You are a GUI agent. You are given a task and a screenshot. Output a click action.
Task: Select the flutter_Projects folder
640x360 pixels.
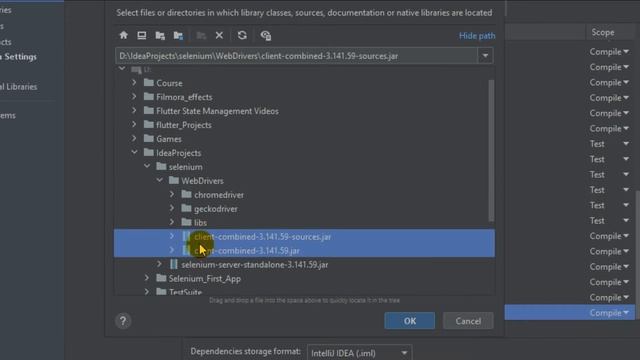click(184, 125)
